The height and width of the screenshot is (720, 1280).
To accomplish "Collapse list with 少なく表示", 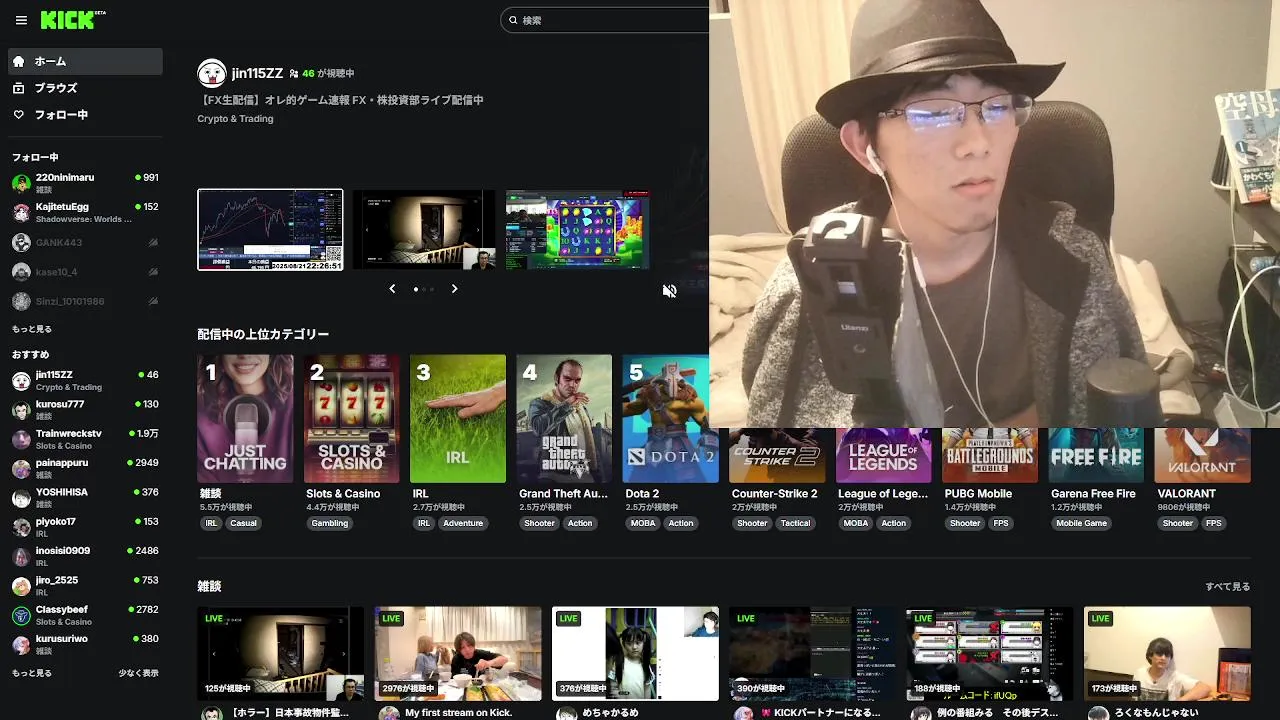I will pyautogui.click(x=138, y=673).
